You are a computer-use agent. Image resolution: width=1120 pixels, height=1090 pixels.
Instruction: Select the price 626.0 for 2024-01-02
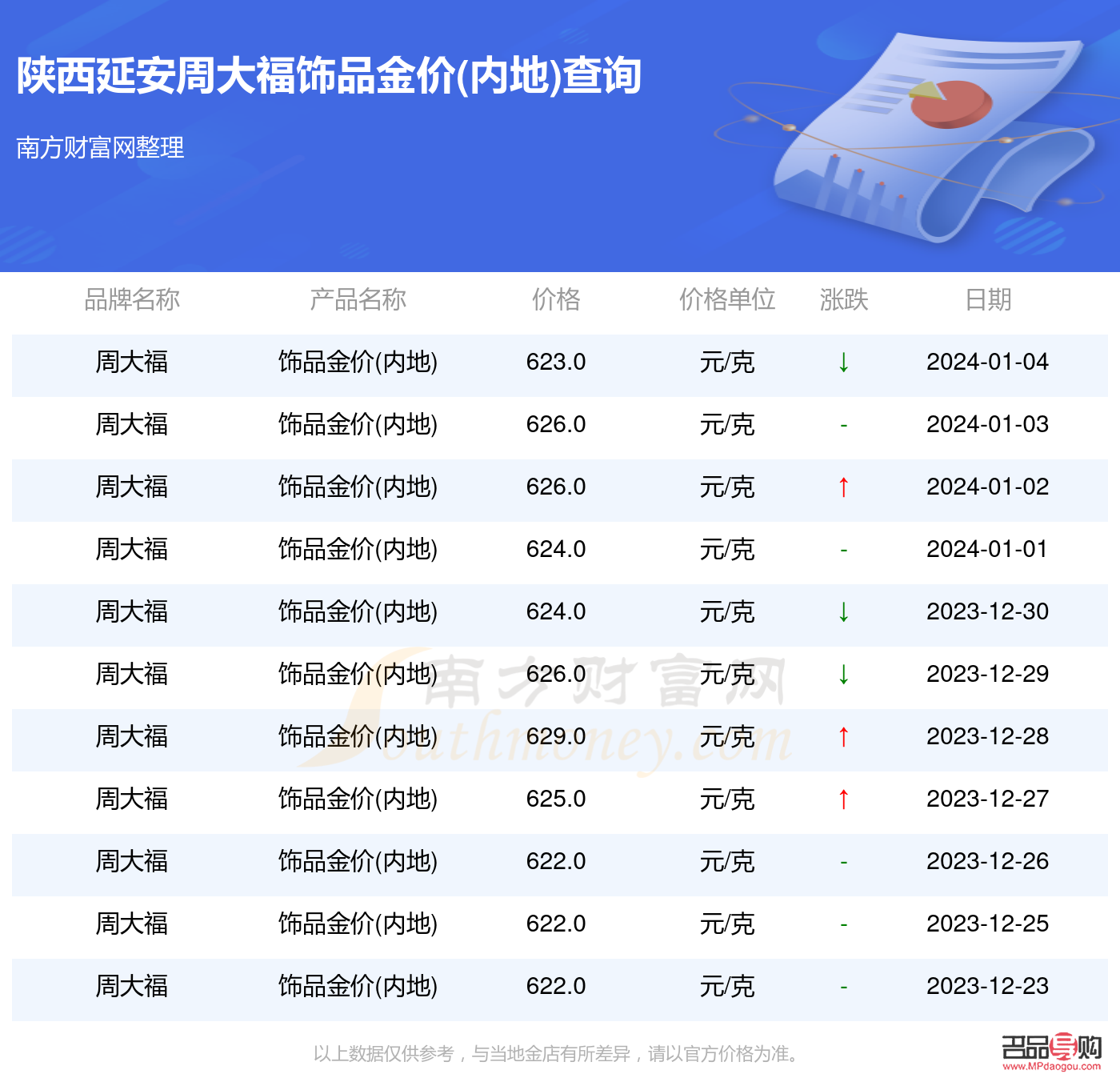556,487
